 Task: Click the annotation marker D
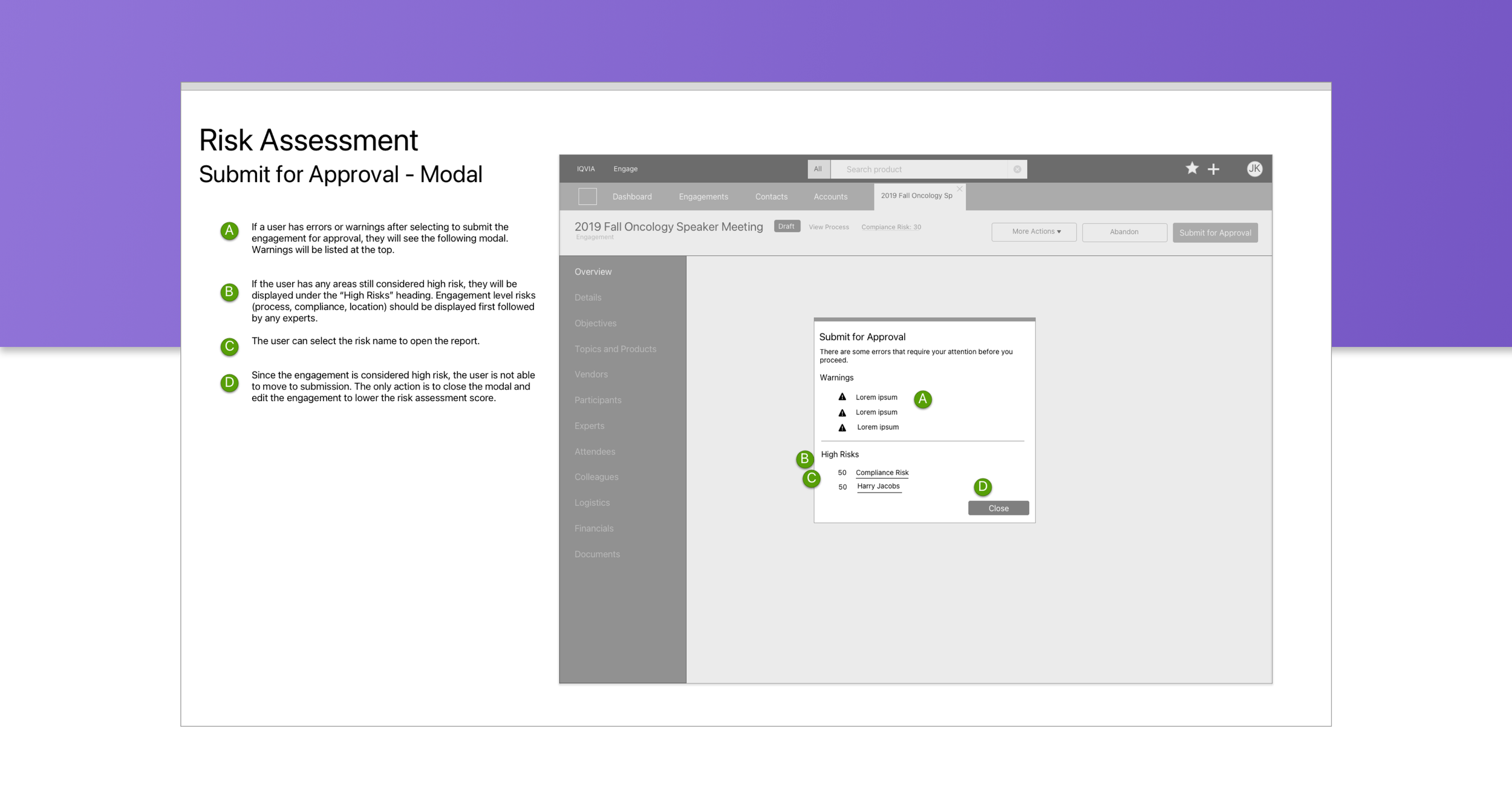[x=983, y=486]
